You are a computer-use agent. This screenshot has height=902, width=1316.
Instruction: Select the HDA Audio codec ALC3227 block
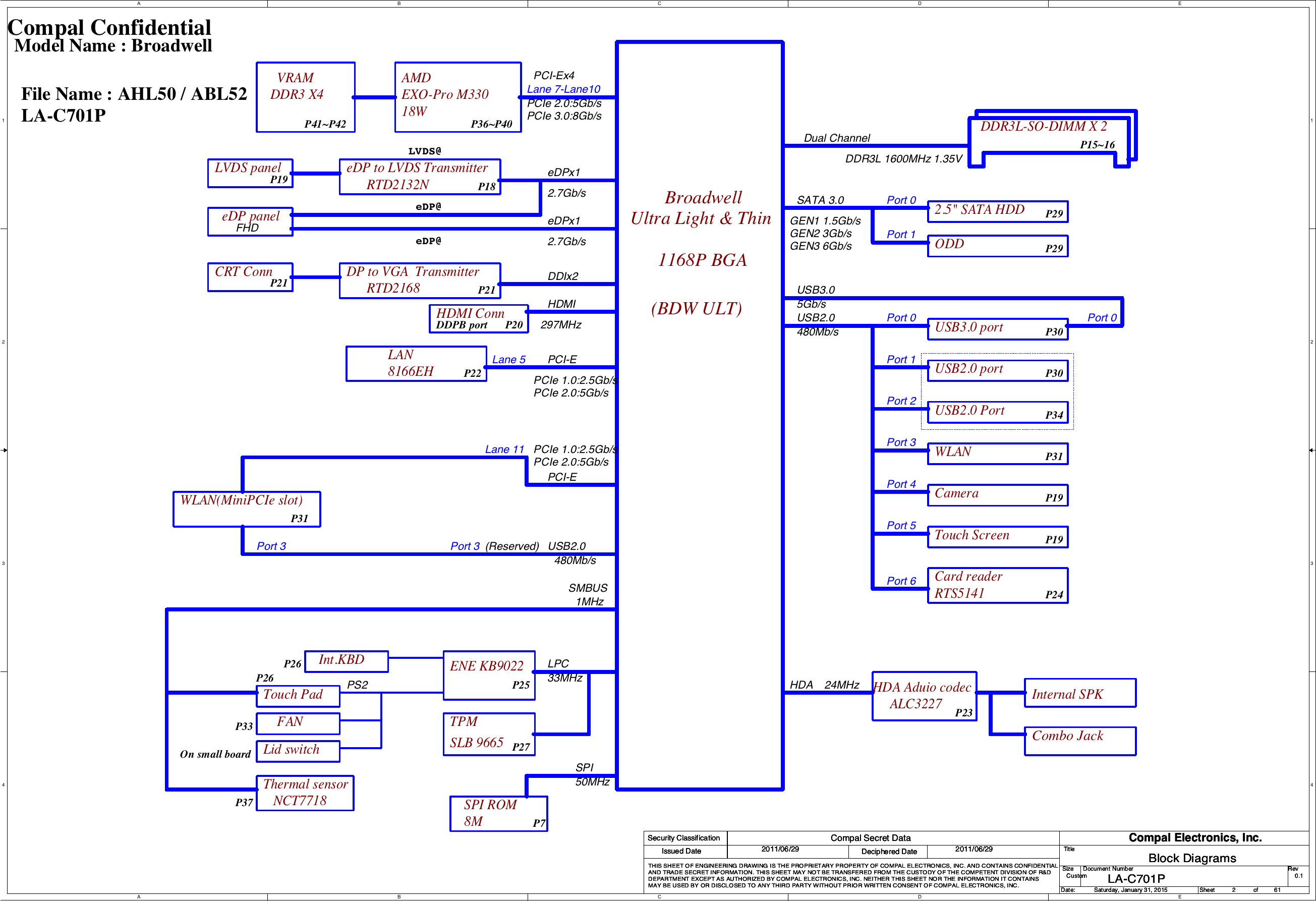coord(924,696)
